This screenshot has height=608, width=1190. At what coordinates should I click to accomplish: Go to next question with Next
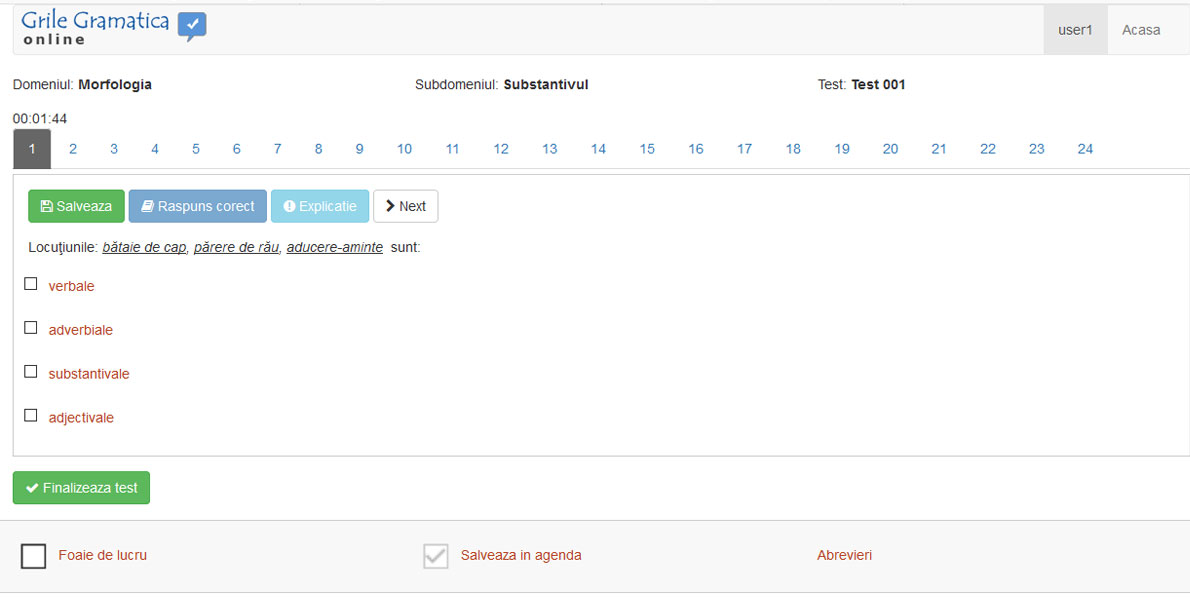405,206
